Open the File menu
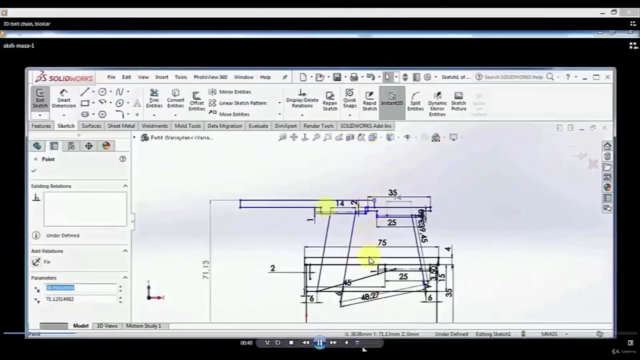 [x=111, y=77]
